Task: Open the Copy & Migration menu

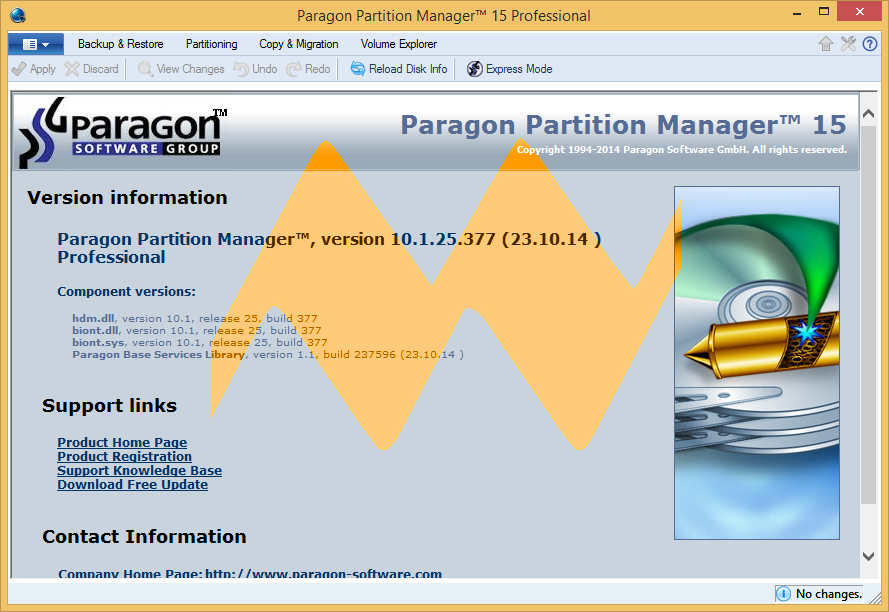Action: point(298,44)
